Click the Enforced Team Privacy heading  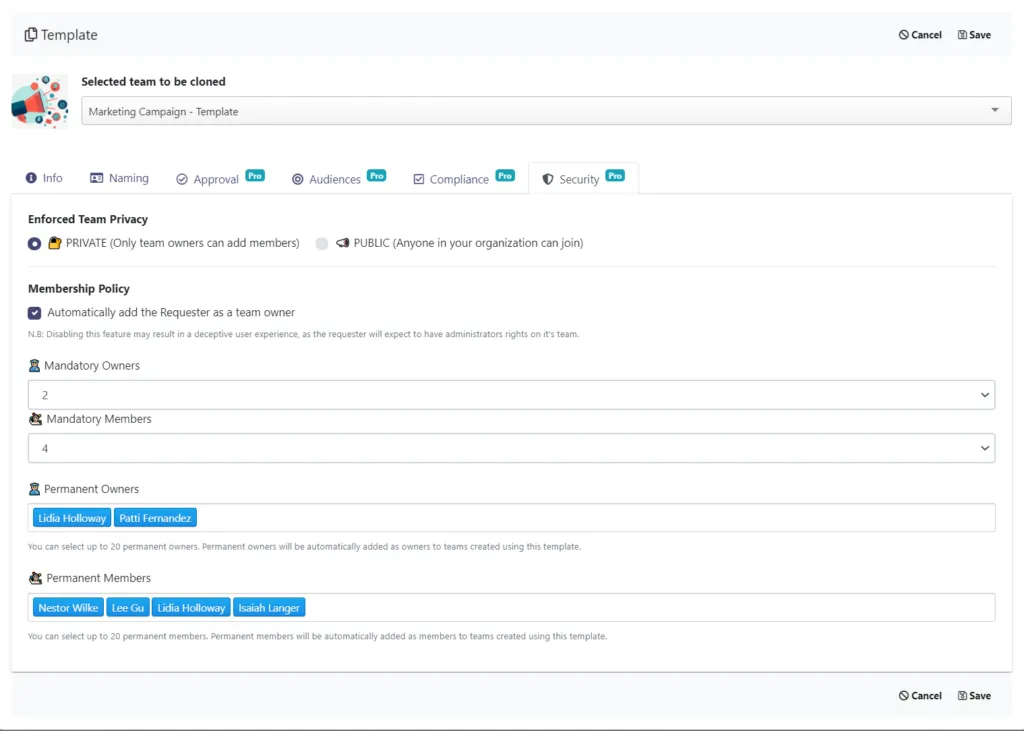88,219
